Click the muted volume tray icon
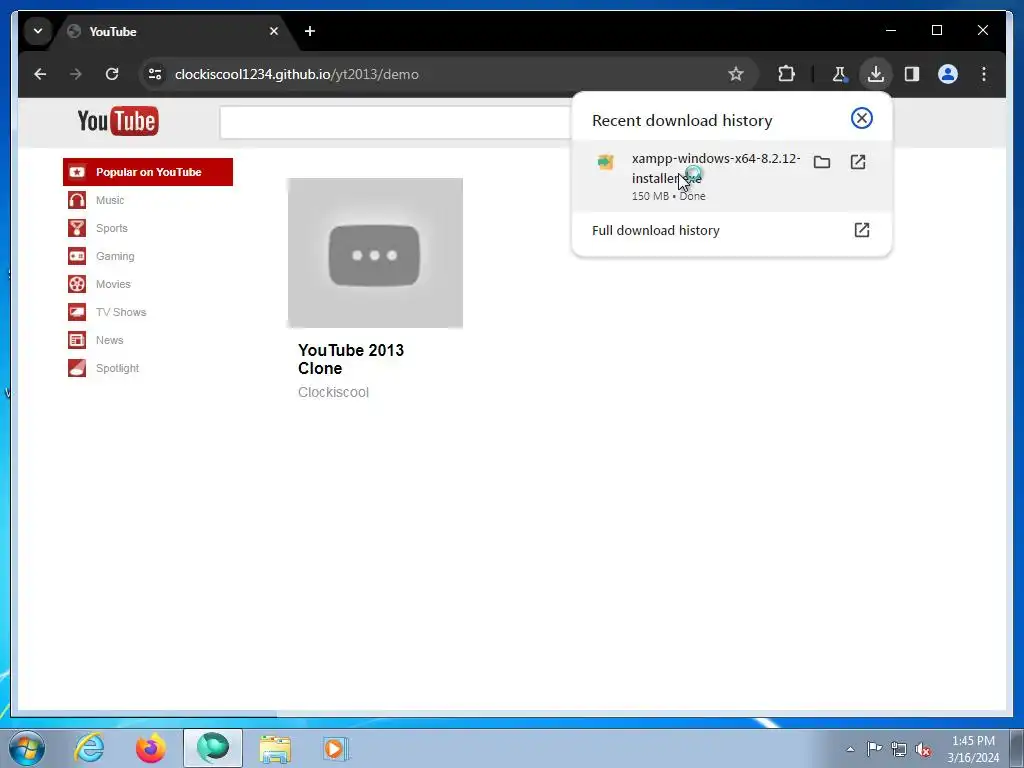Screen dimensions: 1024x768 pos(922,749)
